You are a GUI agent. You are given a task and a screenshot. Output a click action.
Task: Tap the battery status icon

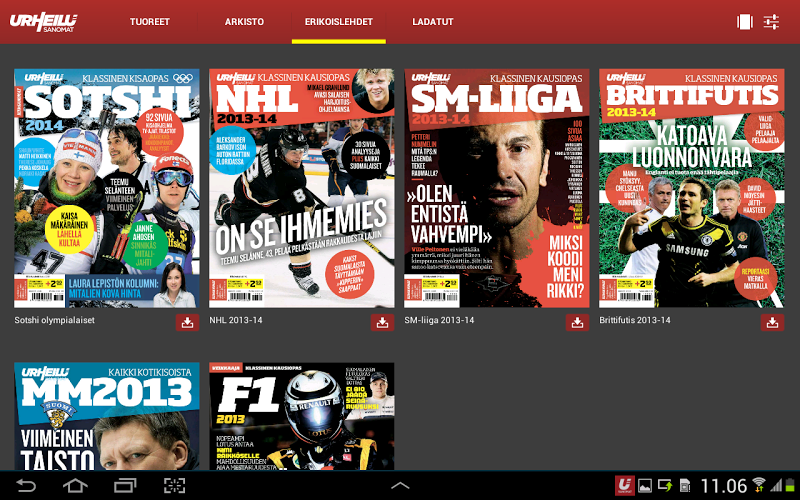click(x=791, y=485)
